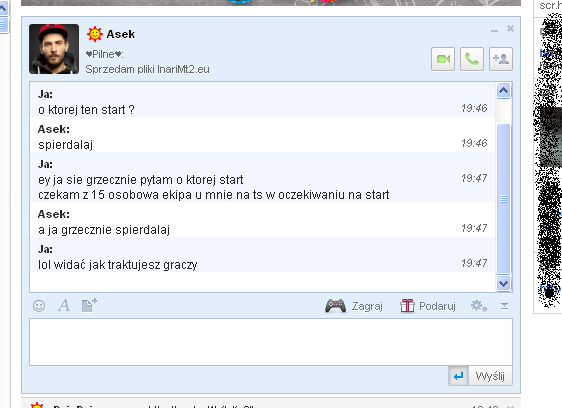
Task: Click the Zagraj gamepad icon
Action: coord(335,306)
